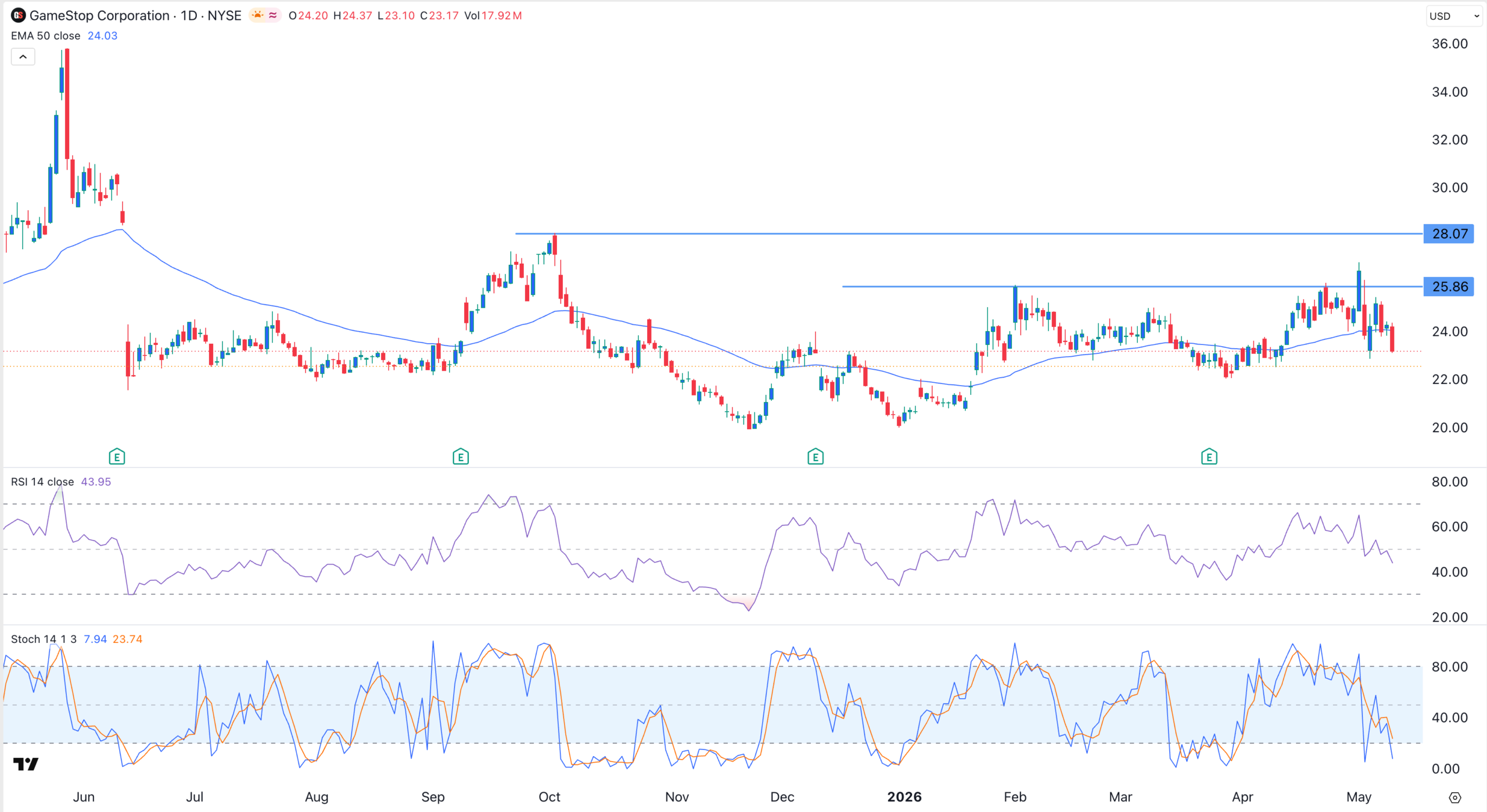Click the Jun label on time axis

(84, 797)
